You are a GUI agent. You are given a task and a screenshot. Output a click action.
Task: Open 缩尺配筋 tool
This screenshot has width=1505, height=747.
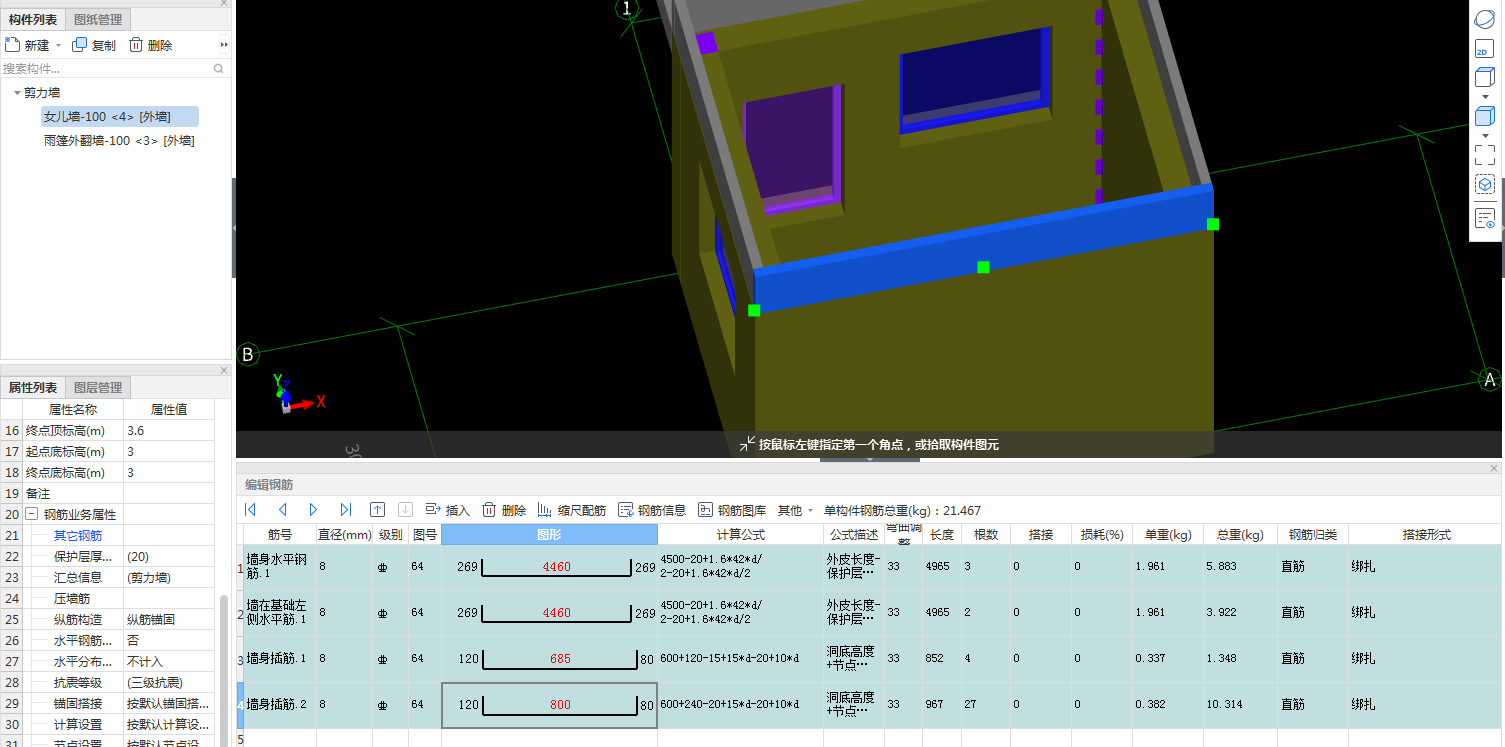pos(572,510)
